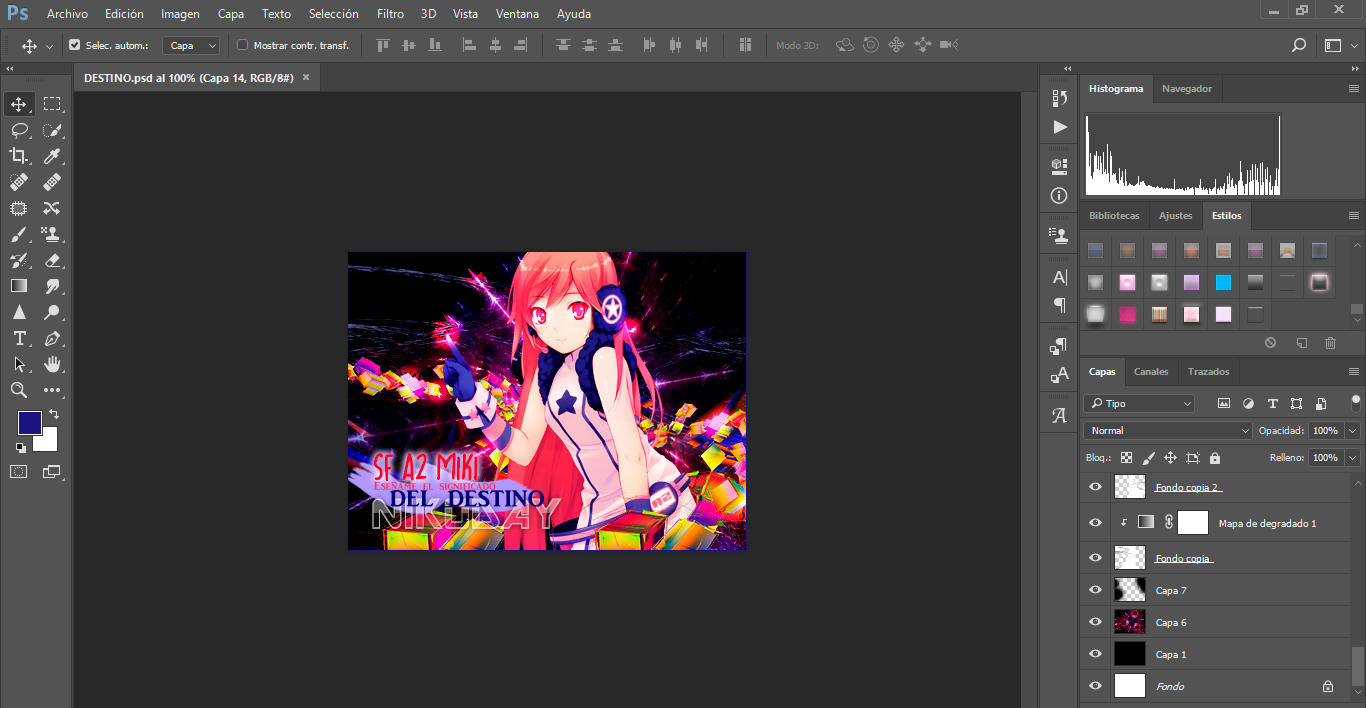Select the Rectangular Marquee tool
This screenshot has height=708, width=1366.
[52, 104]
